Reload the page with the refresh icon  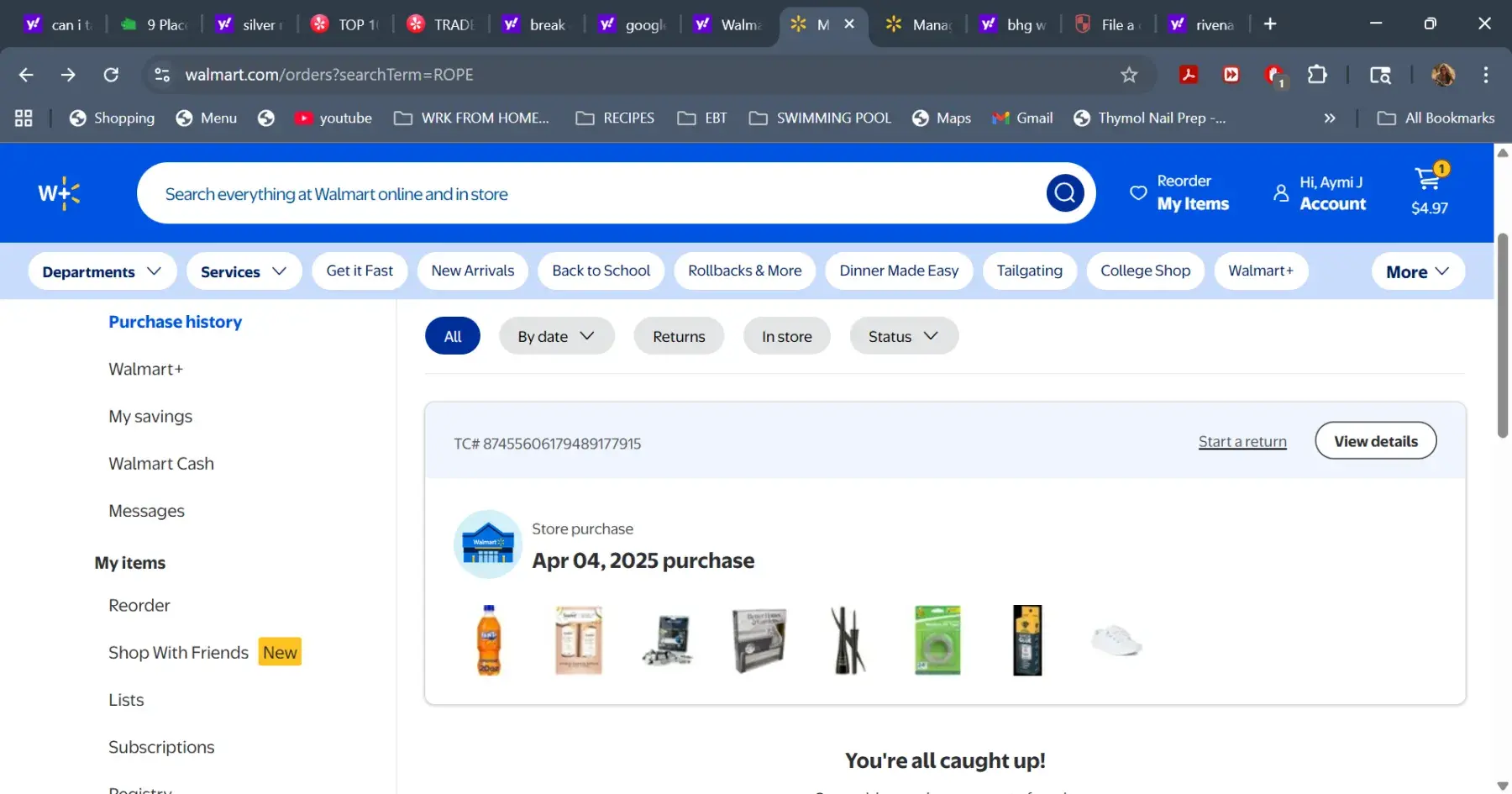click(x=111, y=75)
